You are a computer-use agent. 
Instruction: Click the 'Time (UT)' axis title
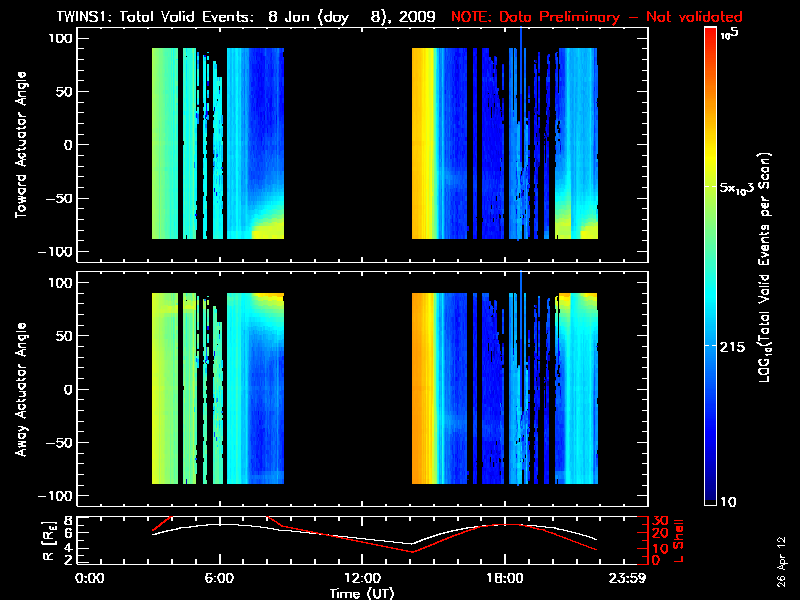[x=361, y=593]
